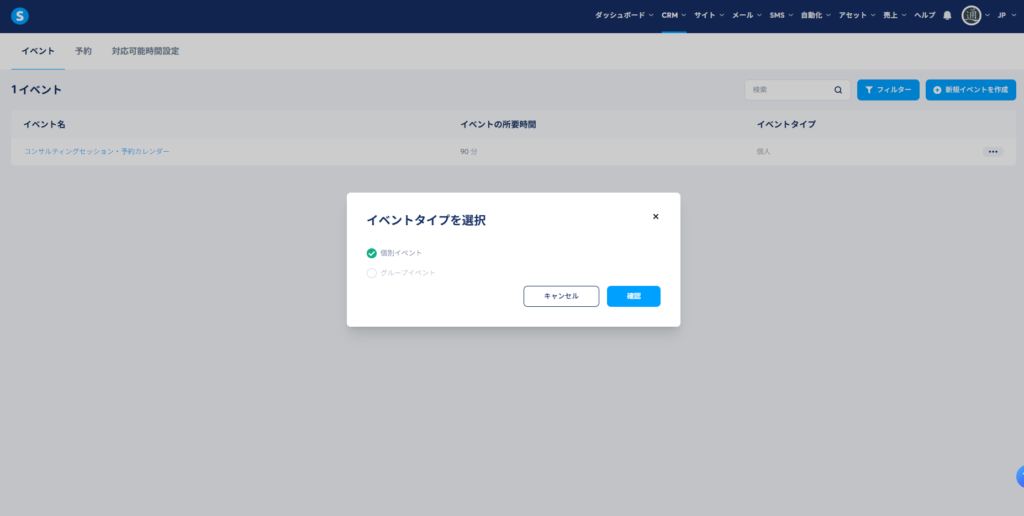The width and height of the screenshot is (1024, 516).
Task: Click the blue help bubble at right edge
Action: point(1019,476)
